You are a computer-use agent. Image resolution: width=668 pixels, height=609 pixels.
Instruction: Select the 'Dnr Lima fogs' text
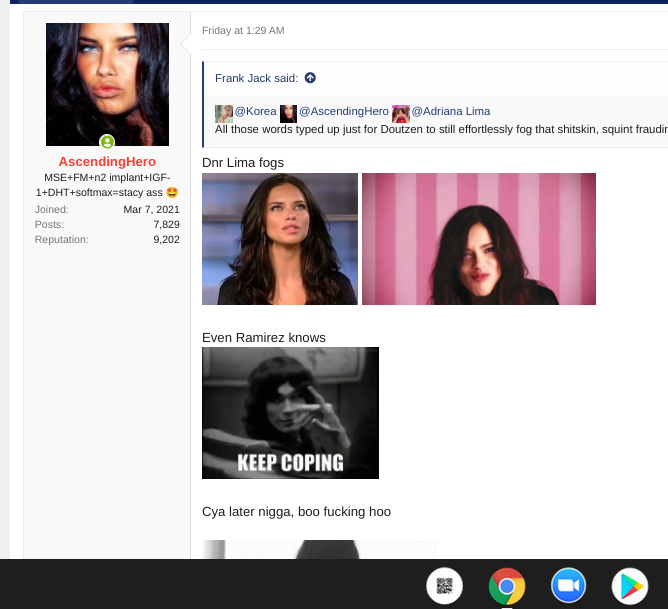coord(243,163)
